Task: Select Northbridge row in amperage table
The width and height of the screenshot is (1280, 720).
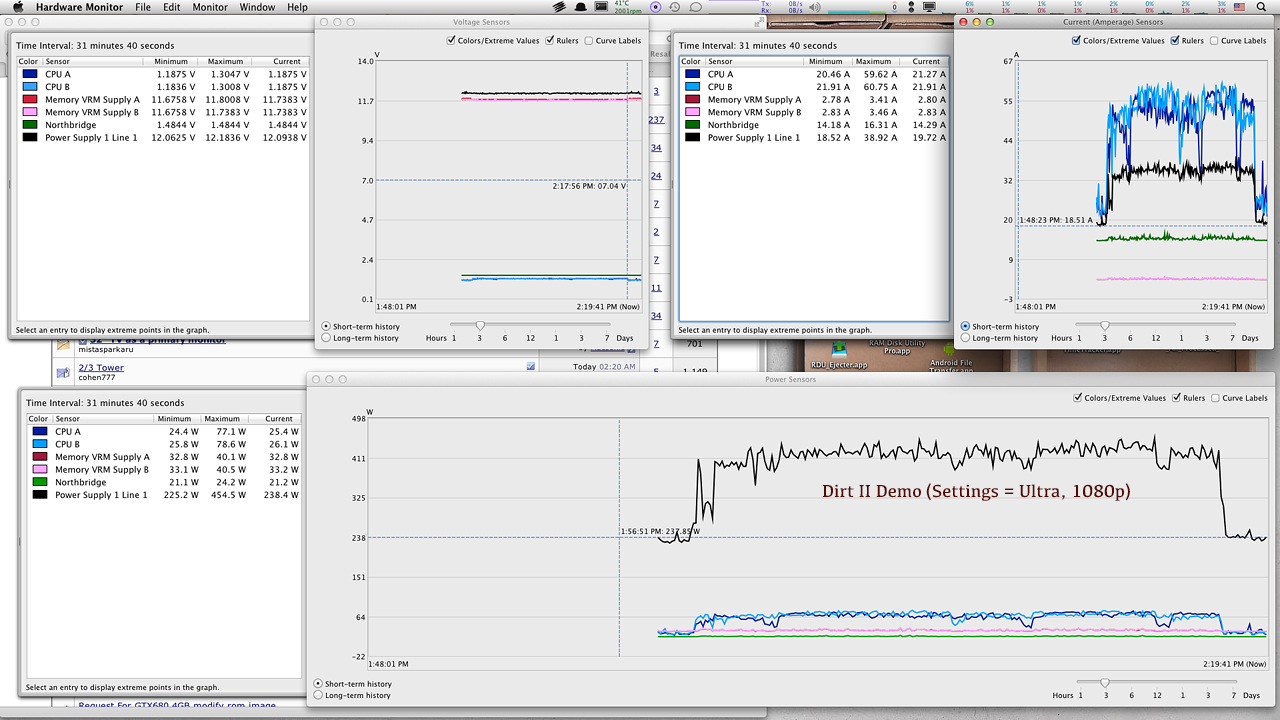Action: pos(733,125)
